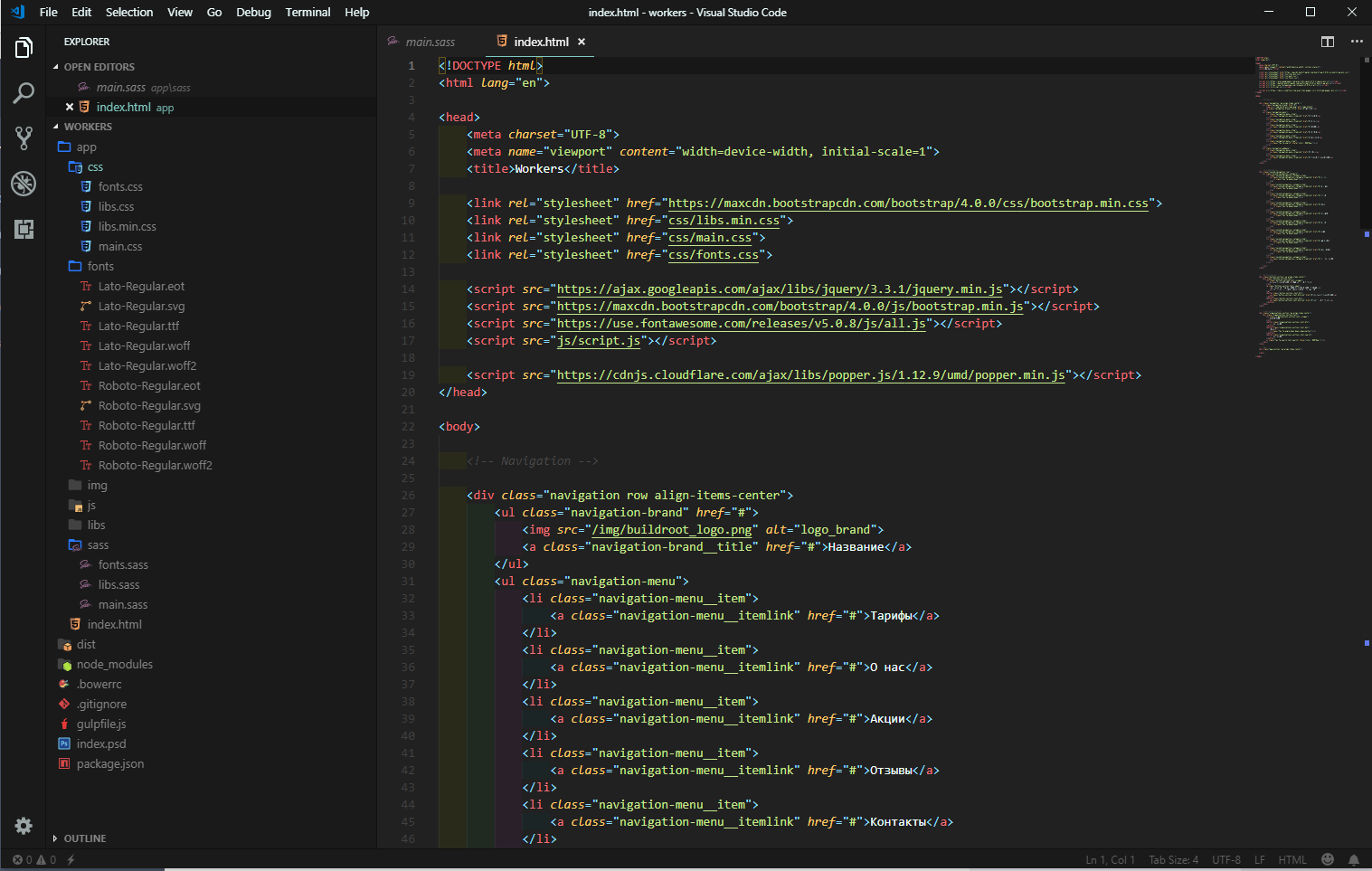Click the feedback smiley icon
The height and width of the screenshot is (871, 1372).
pos(1328,860)
